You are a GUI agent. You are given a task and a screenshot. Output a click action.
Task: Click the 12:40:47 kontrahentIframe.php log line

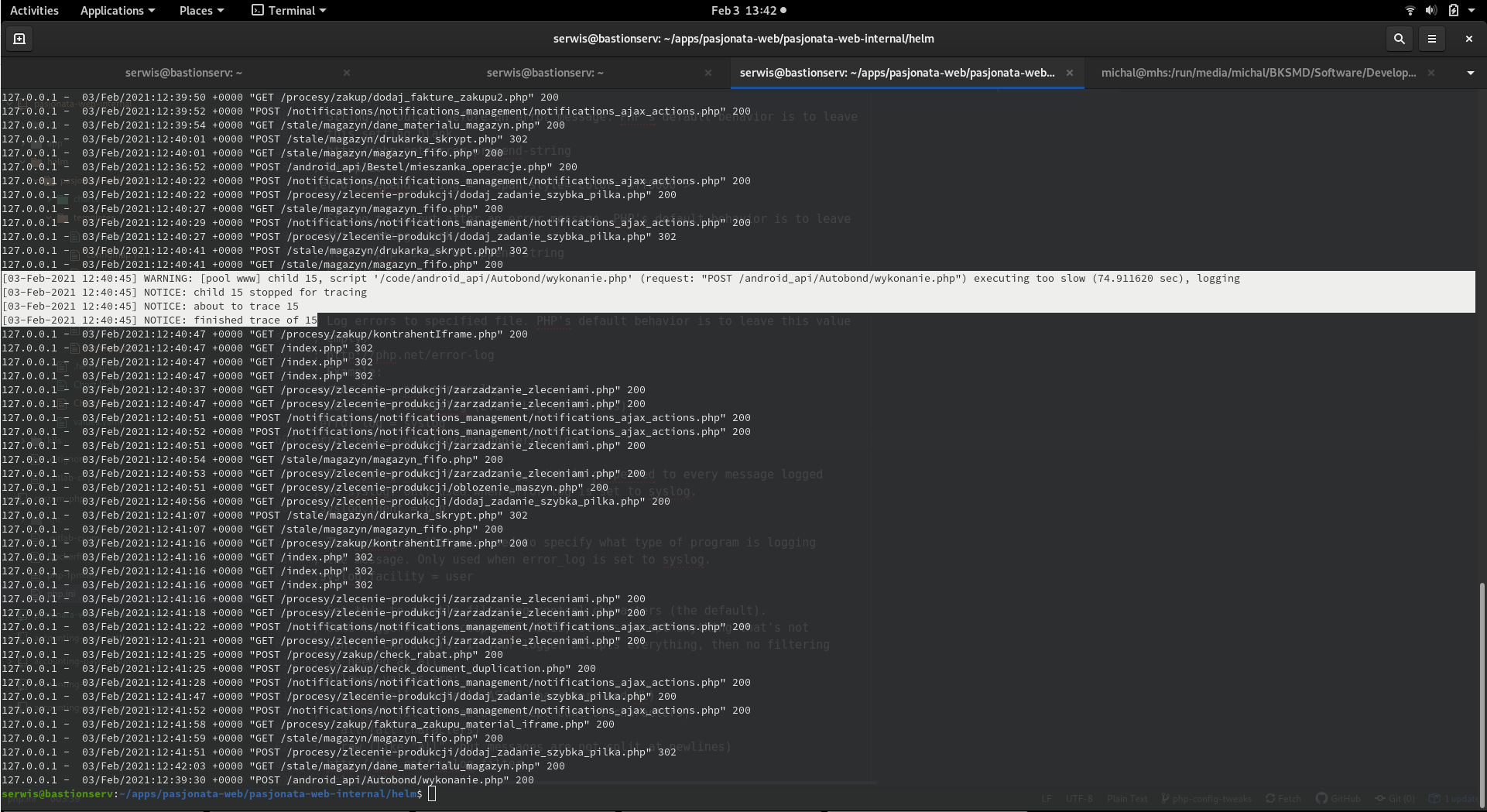(x=265, y=334)
